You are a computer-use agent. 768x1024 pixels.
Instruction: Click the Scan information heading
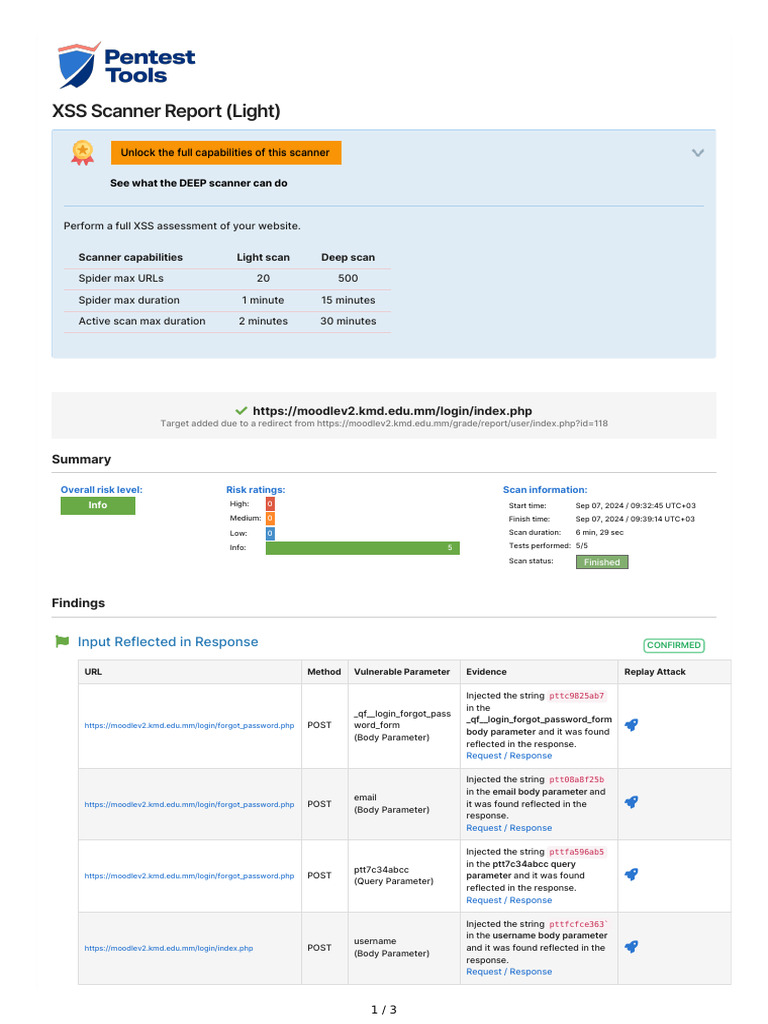point(545,490)
